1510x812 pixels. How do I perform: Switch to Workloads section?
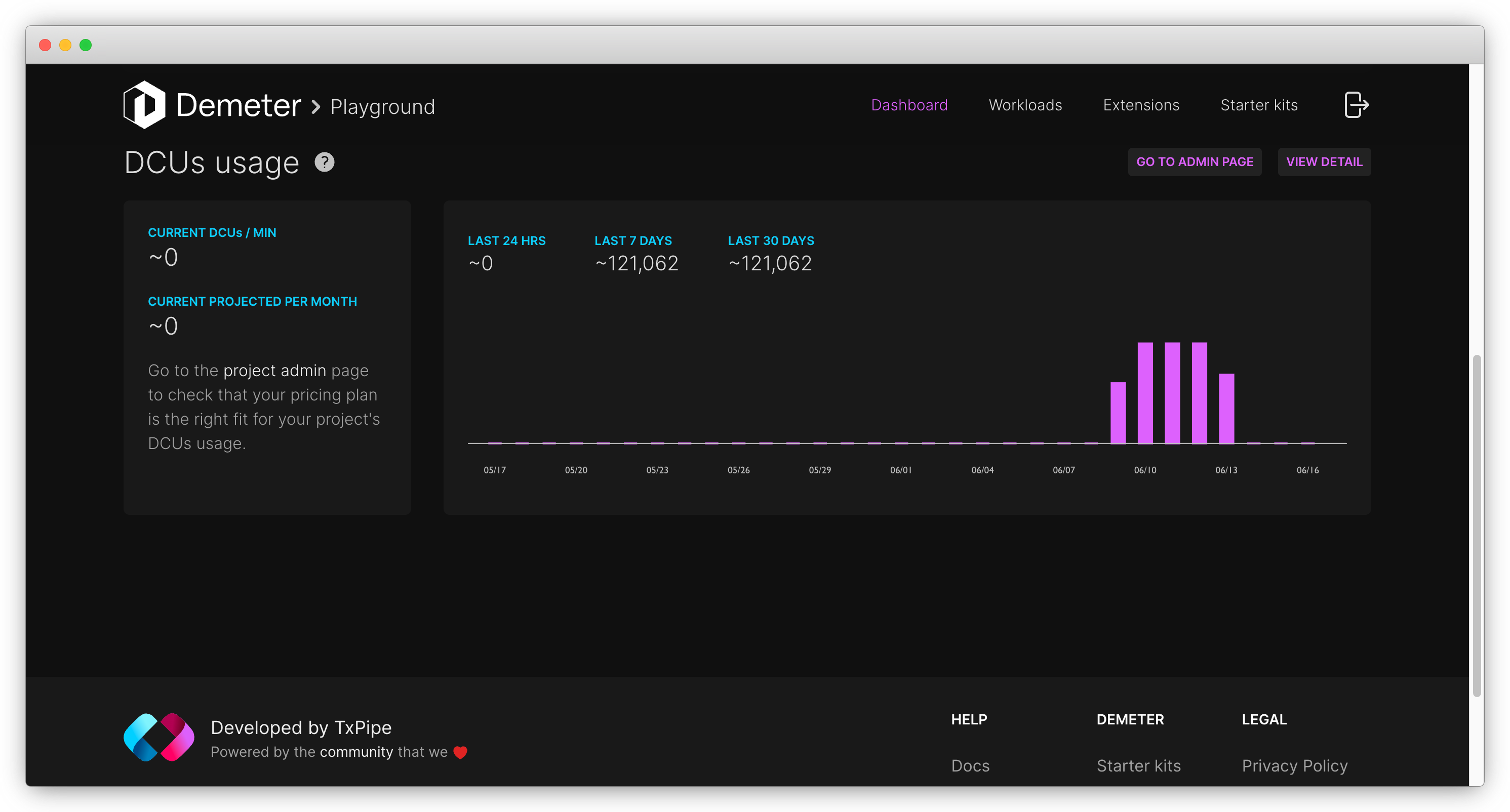click(x=1025, y=105)
